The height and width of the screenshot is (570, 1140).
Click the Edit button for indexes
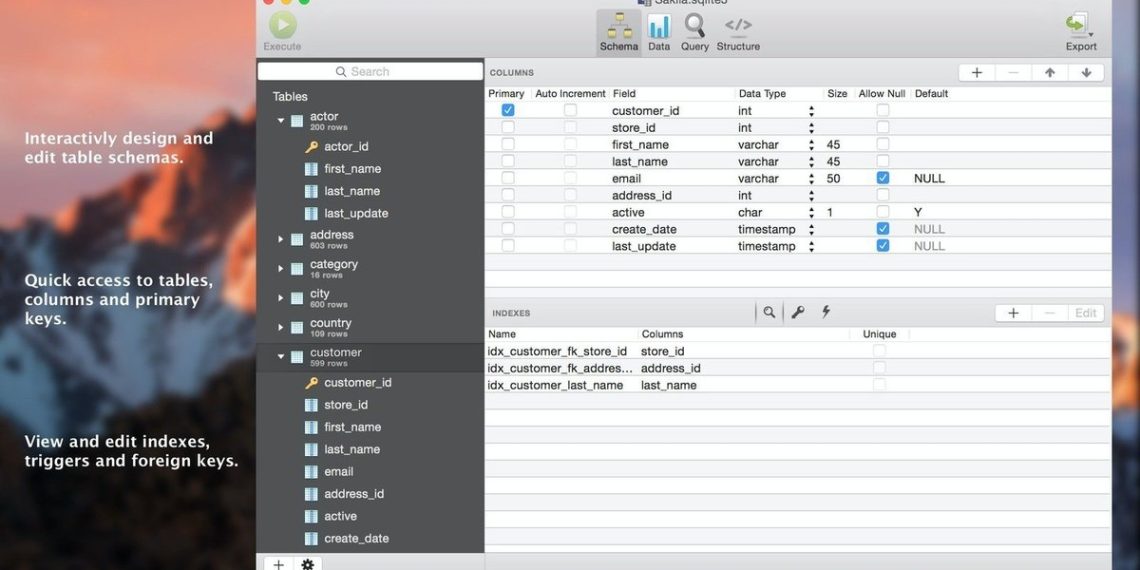(1085, 313)
